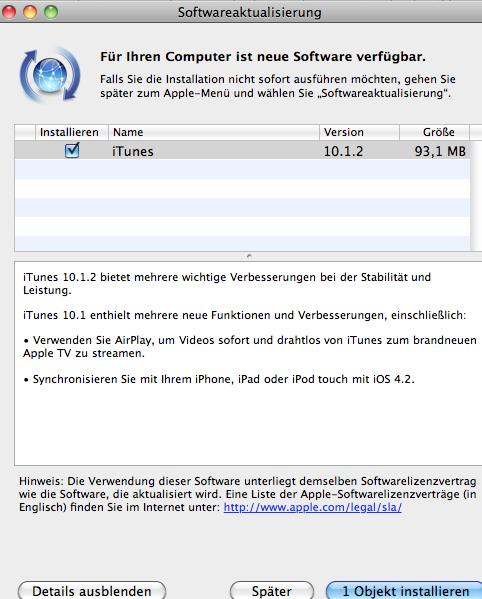Viewport: 482px width, 599px height.
Task: Click the 'Für Ihren Computer' heading
Action: pos(263,57)
